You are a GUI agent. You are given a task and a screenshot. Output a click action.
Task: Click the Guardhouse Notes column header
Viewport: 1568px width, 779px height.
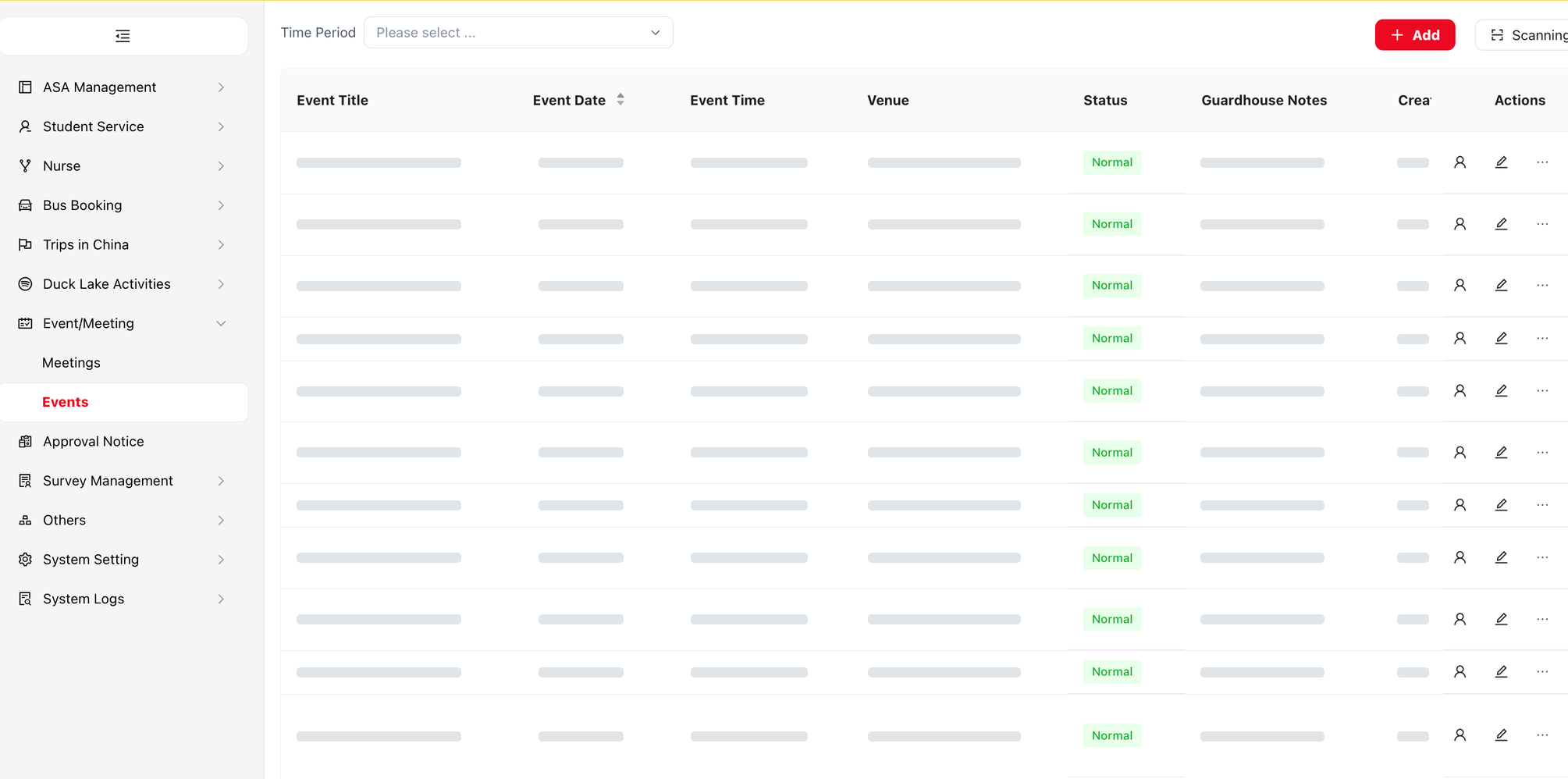click(x=1264, y=101)
